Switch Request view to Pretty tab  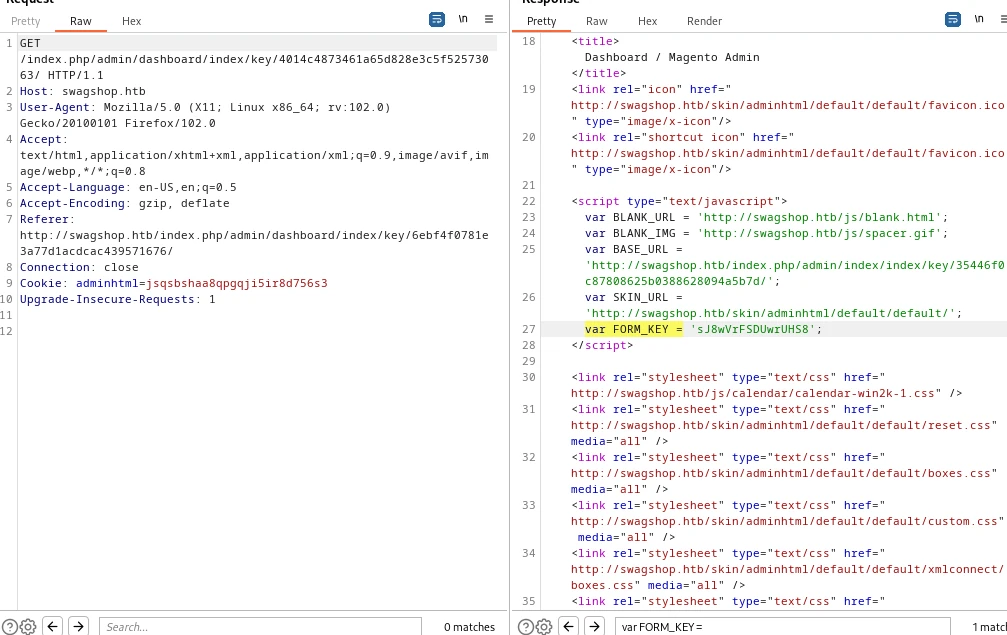pyautogui.click(x=26, y=21)
